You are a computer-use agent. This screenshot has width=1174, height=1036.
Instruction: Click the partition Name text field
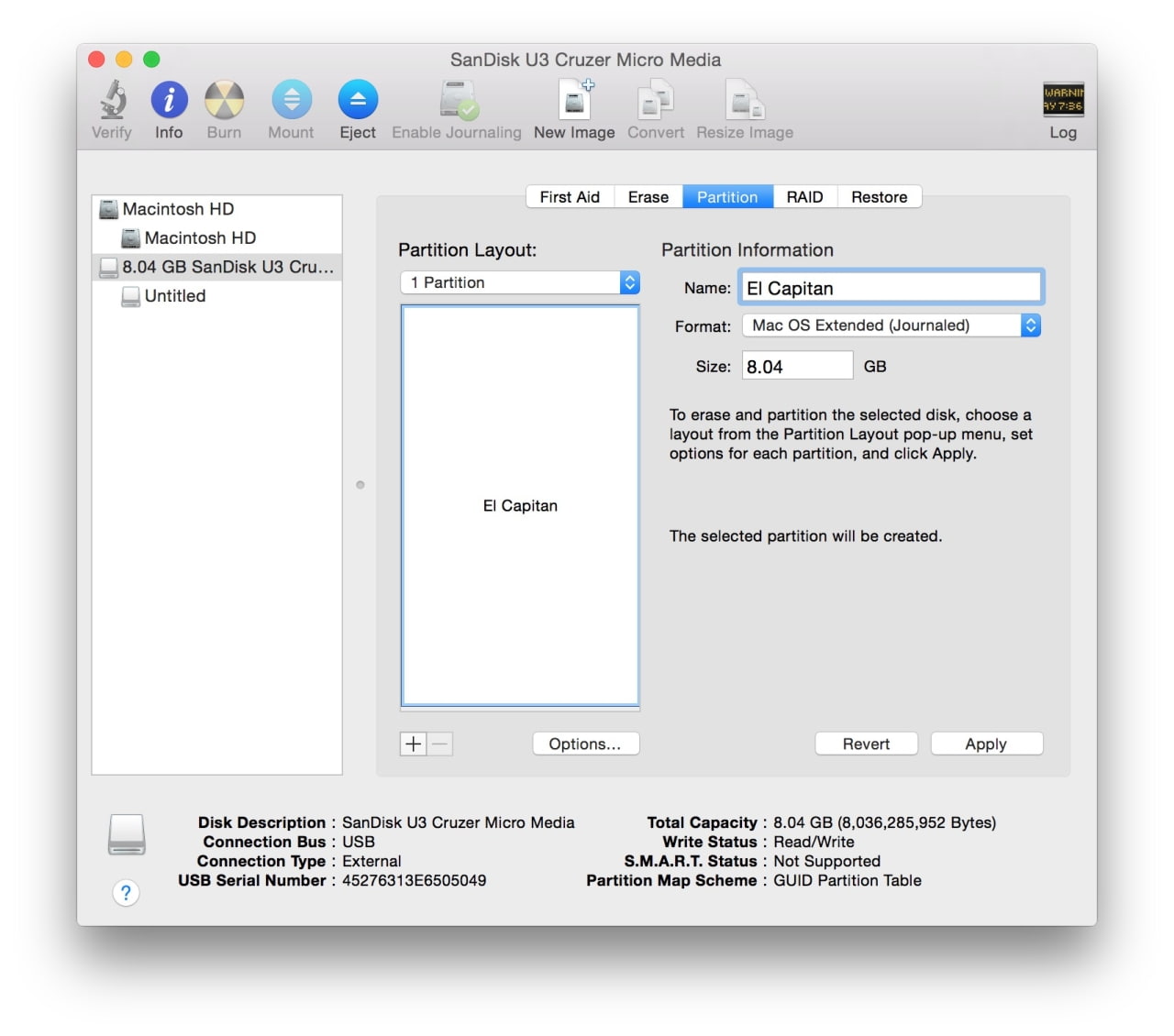pos(891,288)
